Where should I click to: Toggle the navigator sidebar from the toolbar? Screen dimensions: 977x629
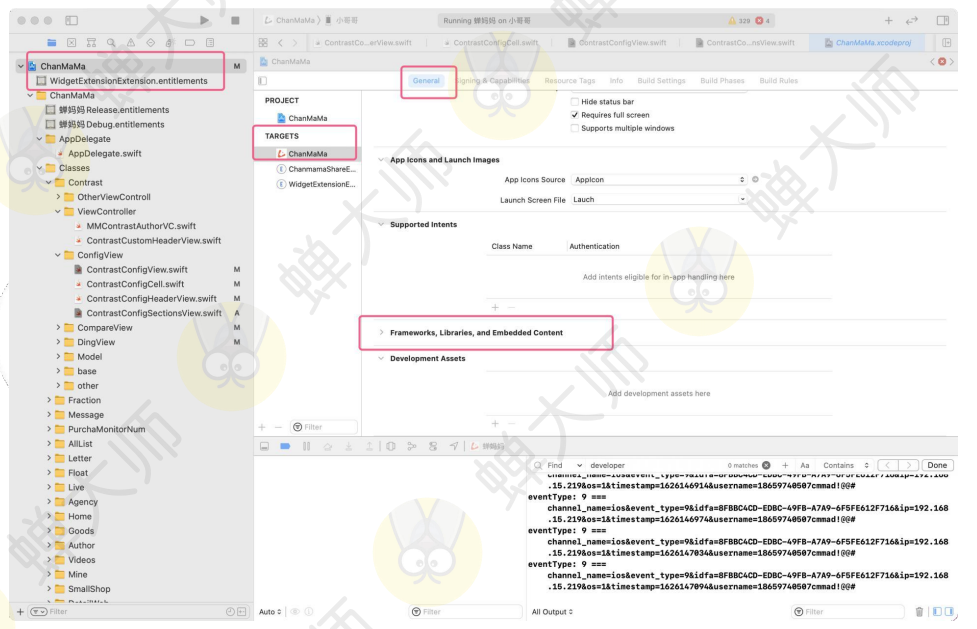[x=72, y=21]
